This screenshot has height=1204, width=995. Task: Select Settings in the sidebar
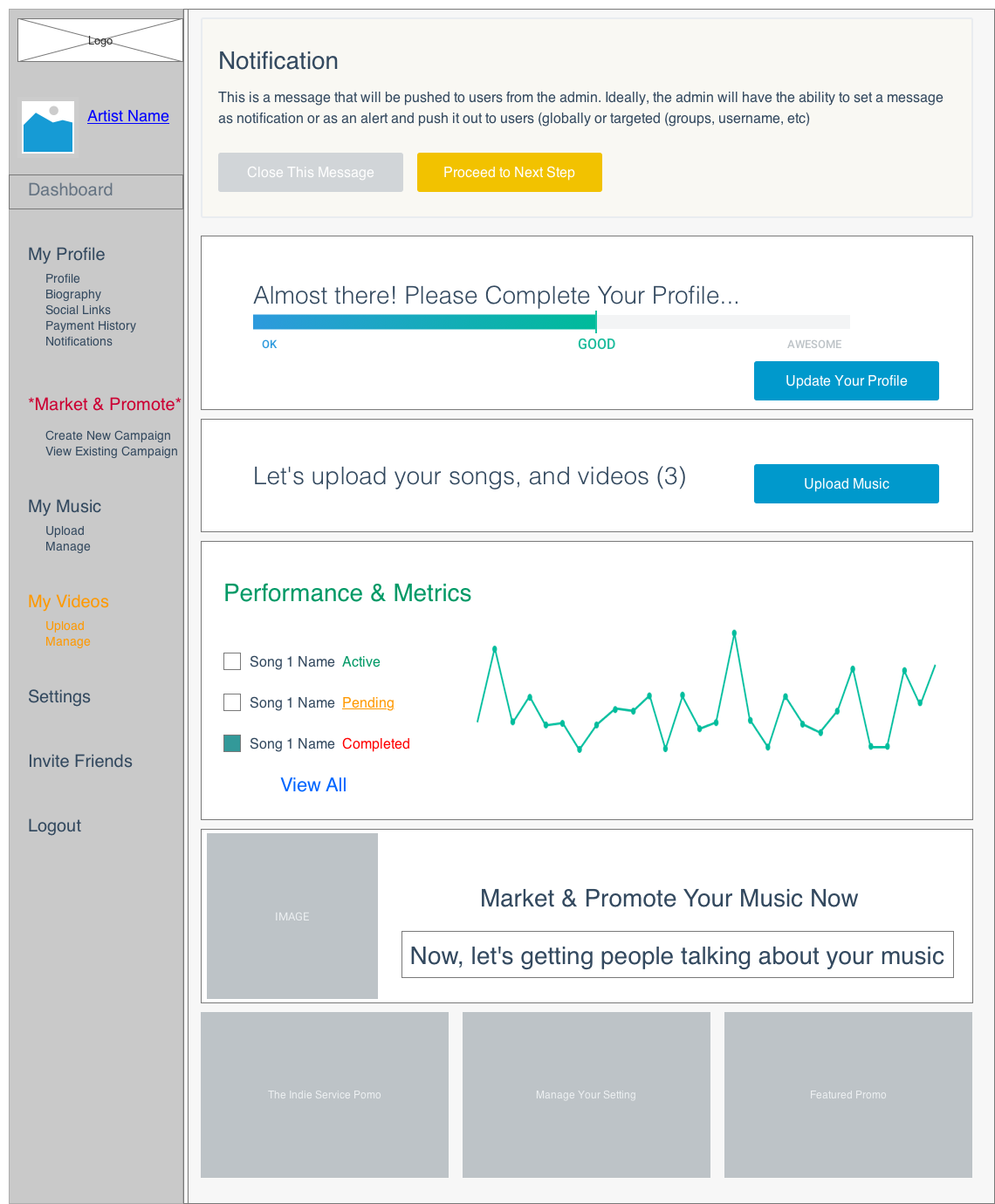click(x=59, y=696)
